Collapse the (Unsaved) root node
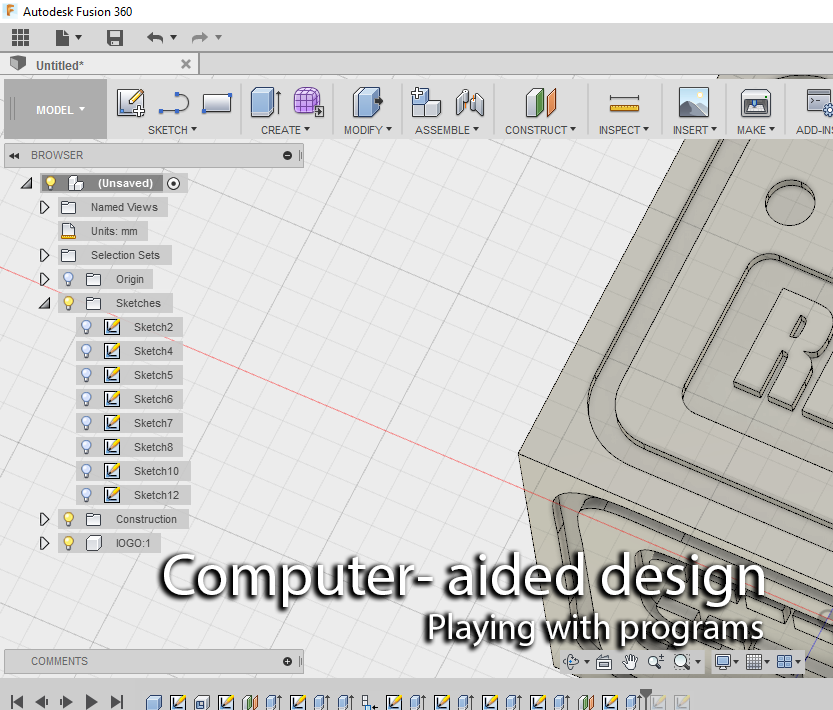The width and height of the screenshot is (833, 710). point(27,184)
